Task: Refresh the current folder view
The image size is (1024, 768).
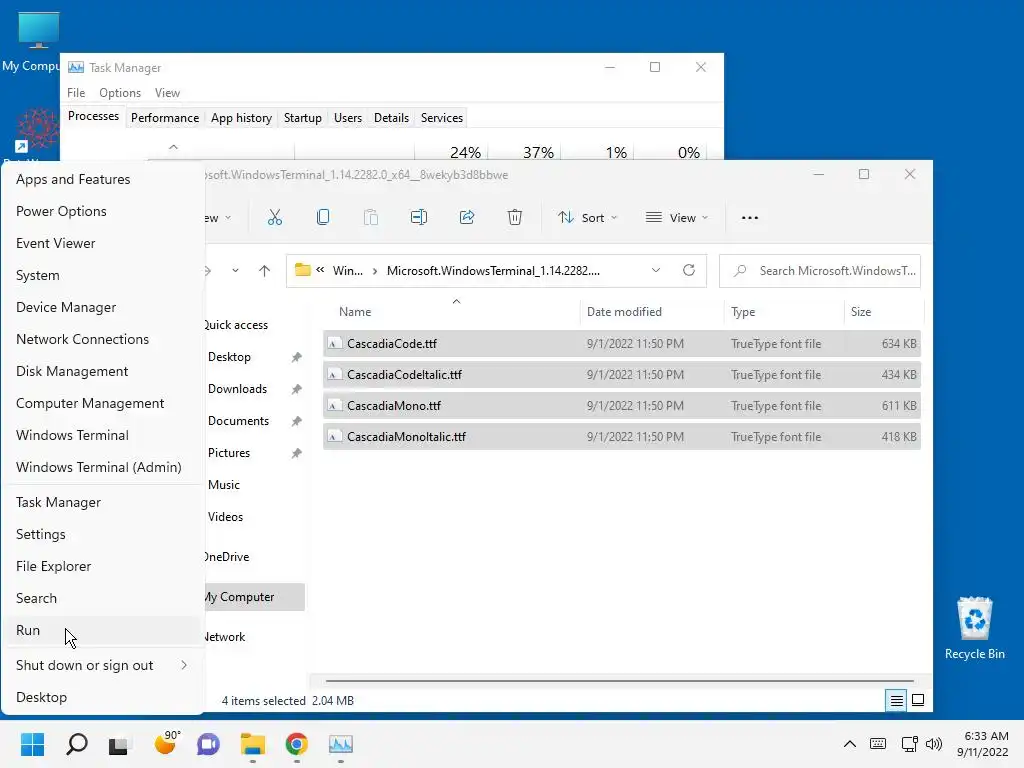Action: point(688,270)
